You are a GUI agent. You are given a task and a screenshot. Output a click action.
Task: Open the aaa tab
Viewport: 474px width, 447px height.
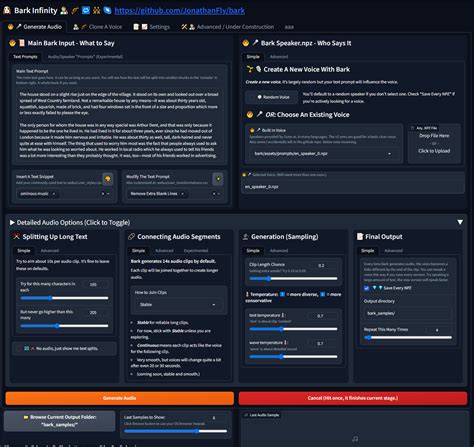pos(289,27)
